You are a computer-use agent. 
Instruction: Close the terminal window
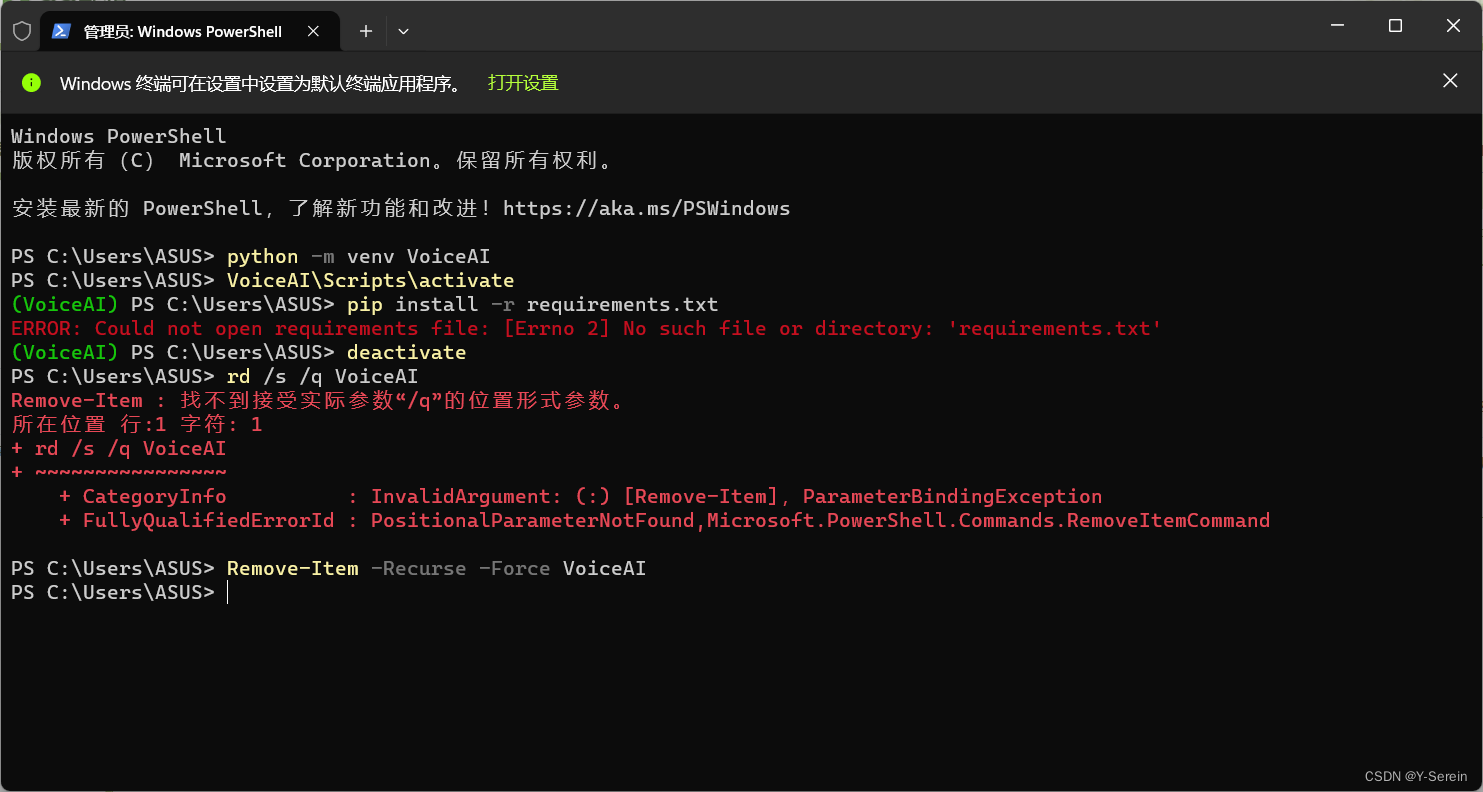pyautogui.click(x=1453, y=26)
